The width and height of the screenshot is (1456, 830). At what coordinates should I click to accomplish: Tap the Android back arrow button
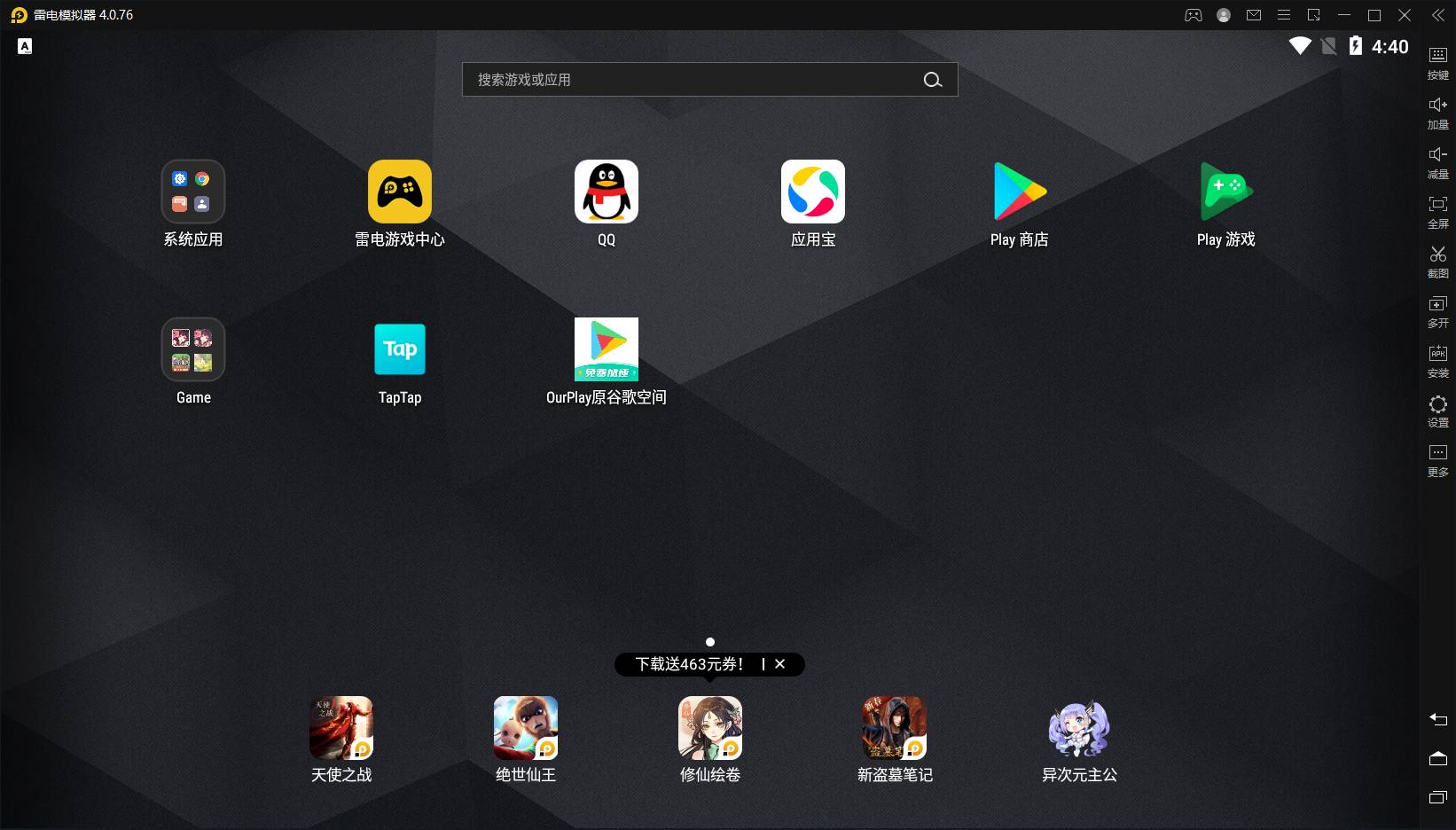tap(1438, 719)
